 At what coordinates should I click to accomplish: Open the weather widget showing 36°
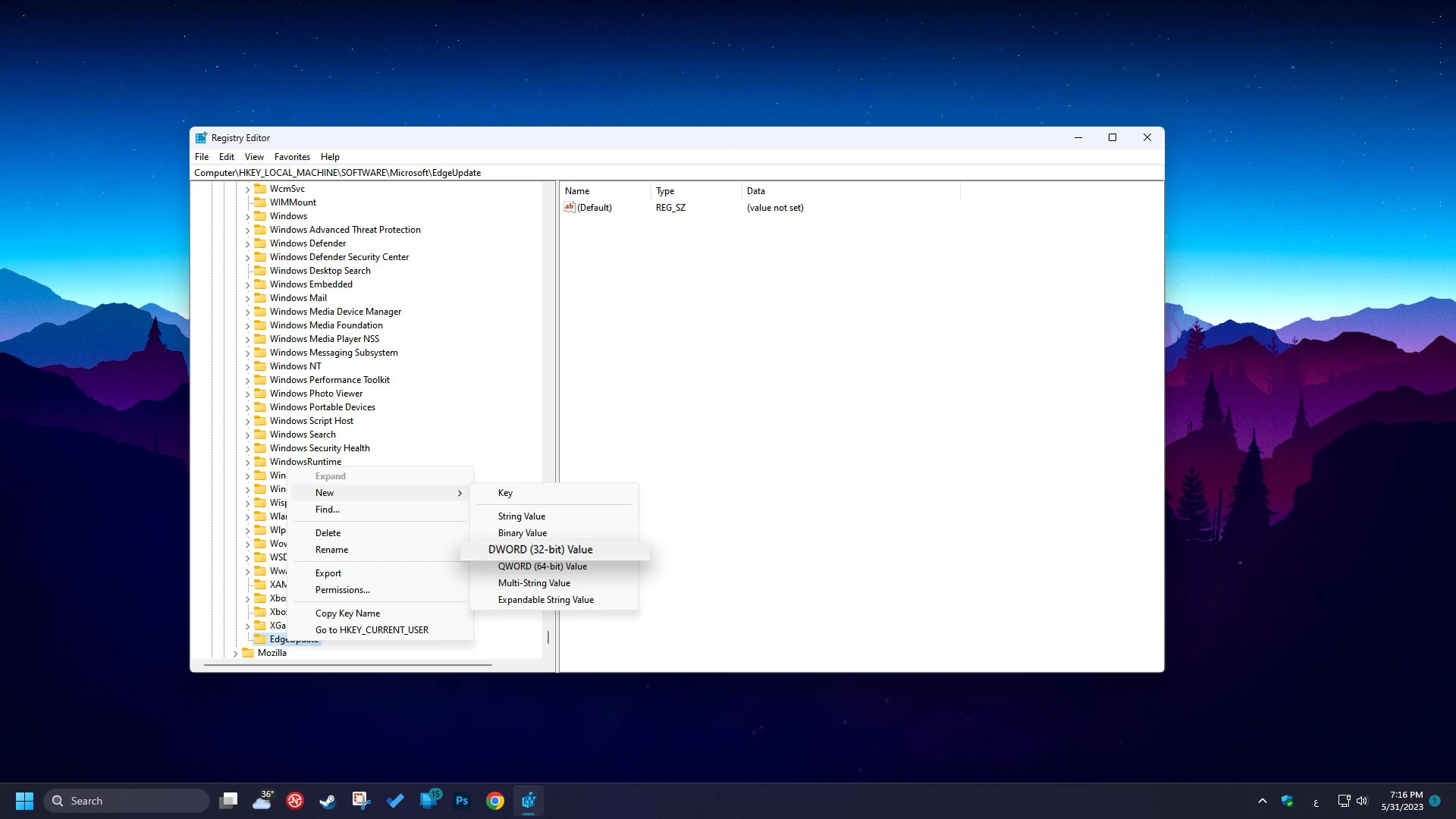262,801
